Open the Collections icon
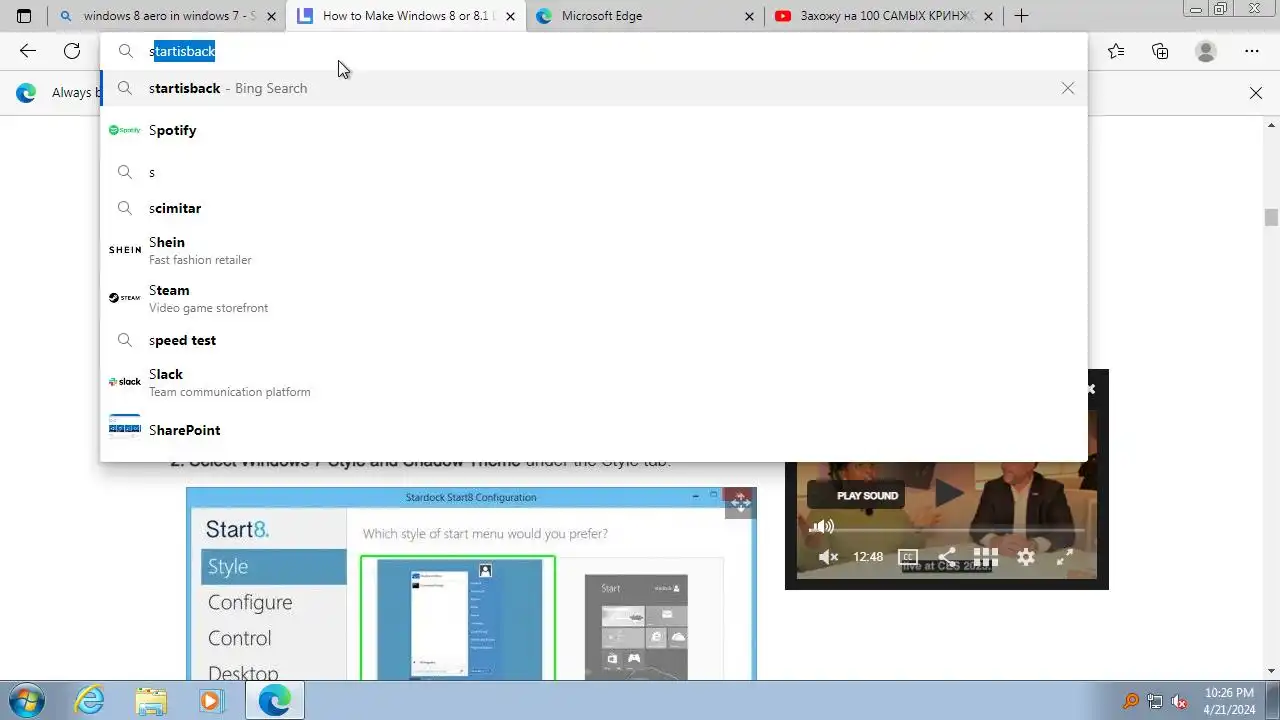Screen dimensions: 1280x720 click(1160, 51)
